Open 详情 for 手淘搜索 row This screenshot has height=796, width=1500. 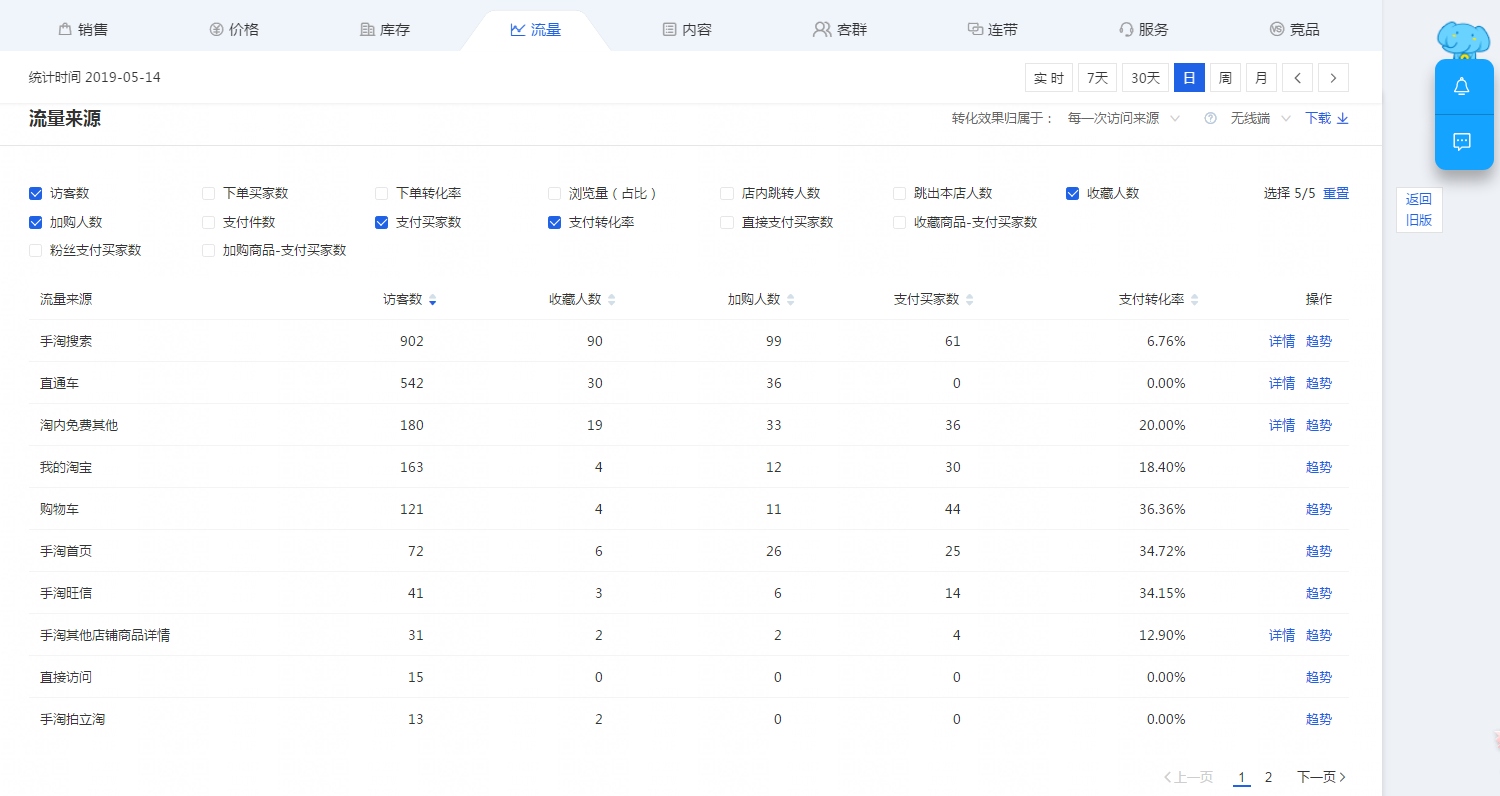point(1282,341)
